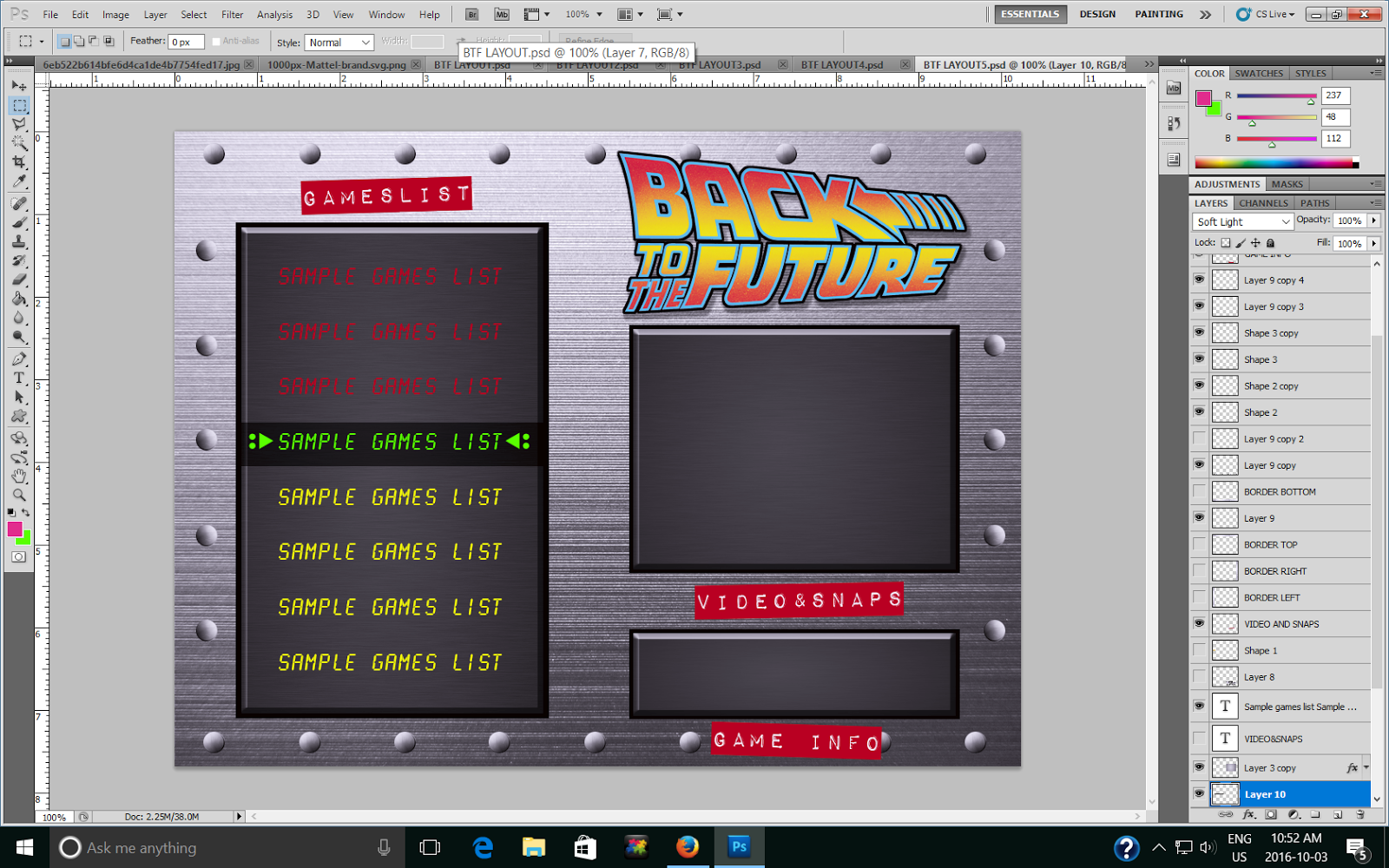Open the Add Layer Style menu
This screenshot has height=868, width=1389.
1248,814
